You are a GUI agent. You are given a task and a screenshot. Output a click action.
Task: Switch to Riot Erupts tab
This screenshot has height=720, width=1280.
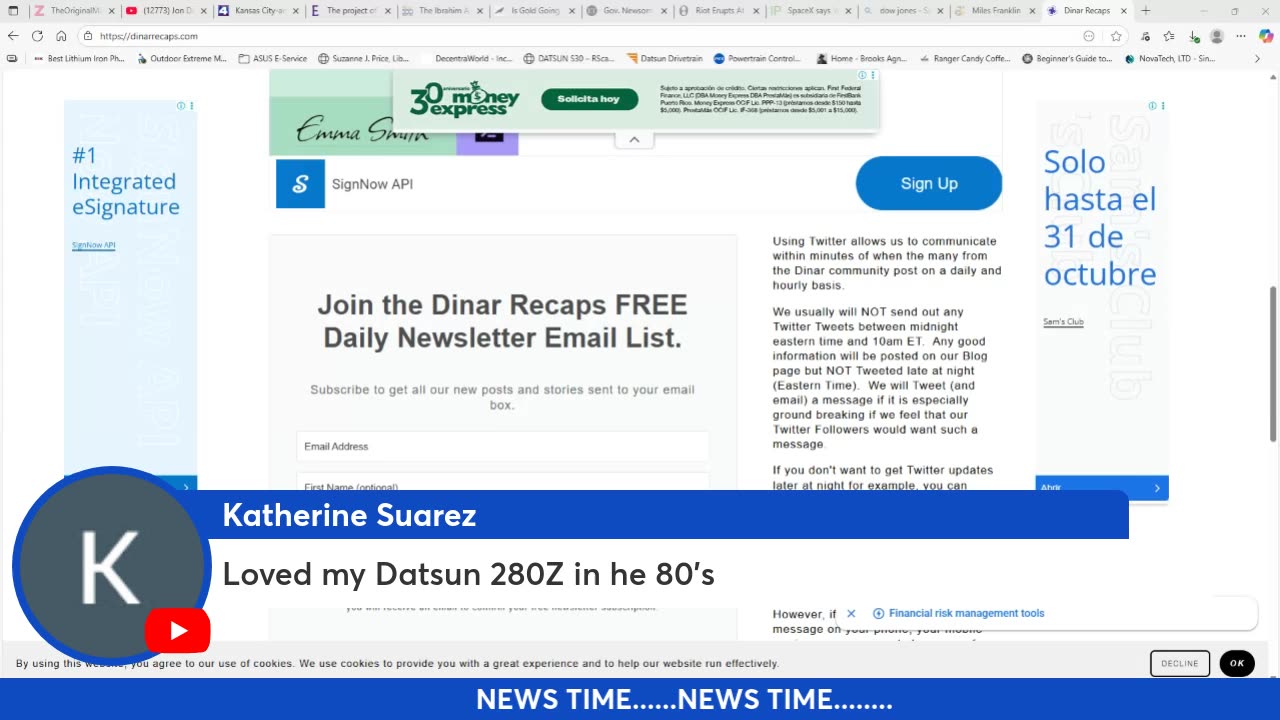pos(718,11)
